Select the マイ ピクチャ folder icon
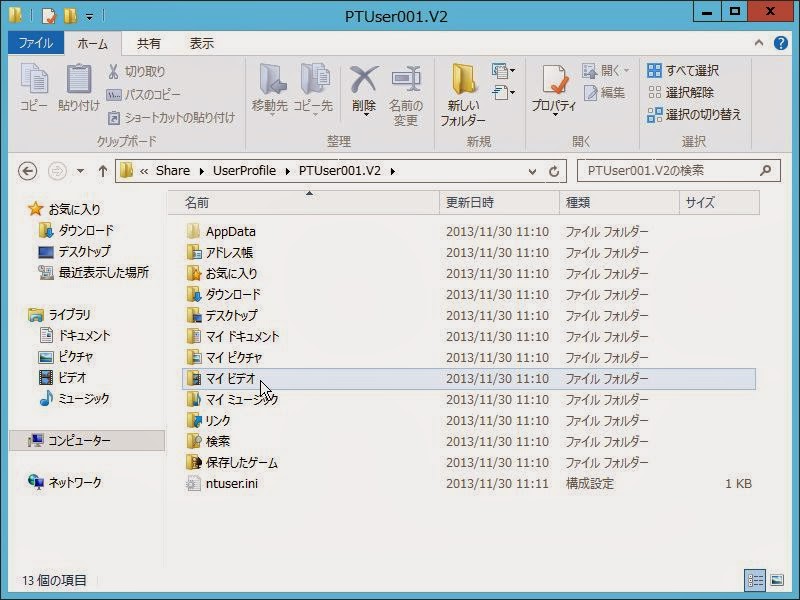The height and width of the screenshot is (600, 800). coord(193,358)
